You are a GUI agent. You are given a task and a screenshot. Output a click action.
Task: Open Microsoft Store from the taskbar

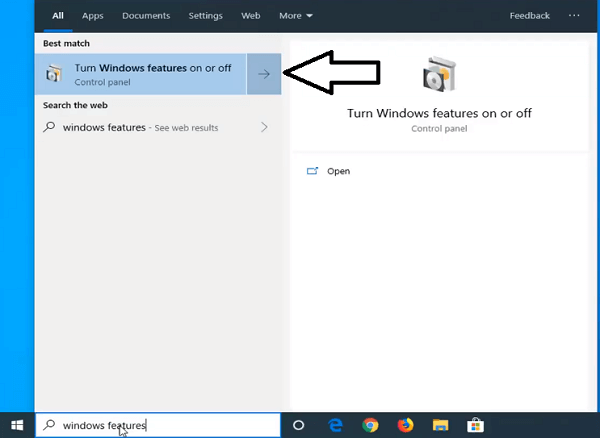(475, 425)
